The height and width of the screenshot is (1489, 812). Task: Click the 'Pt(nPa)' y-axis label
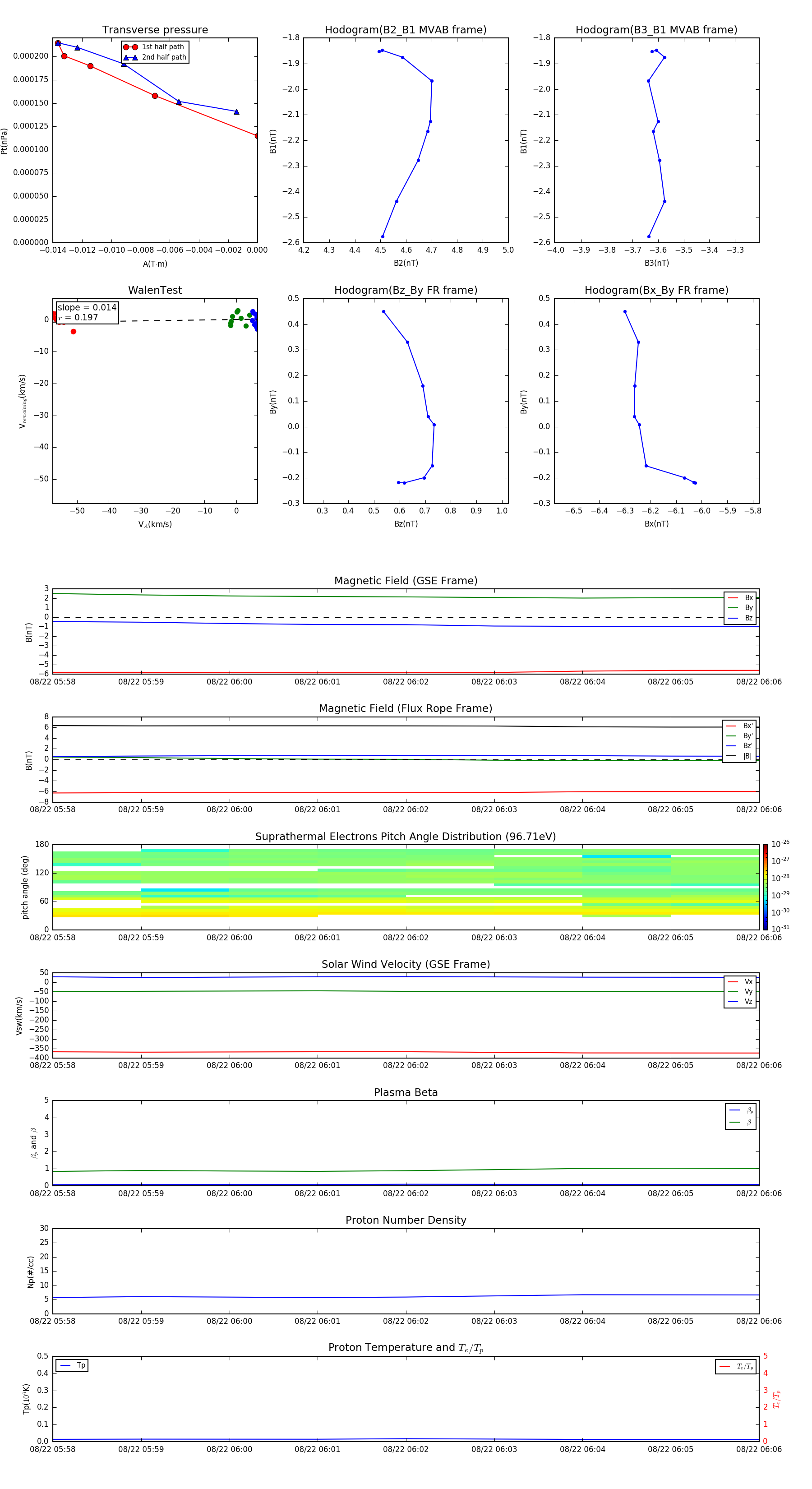tap(5, 140)
